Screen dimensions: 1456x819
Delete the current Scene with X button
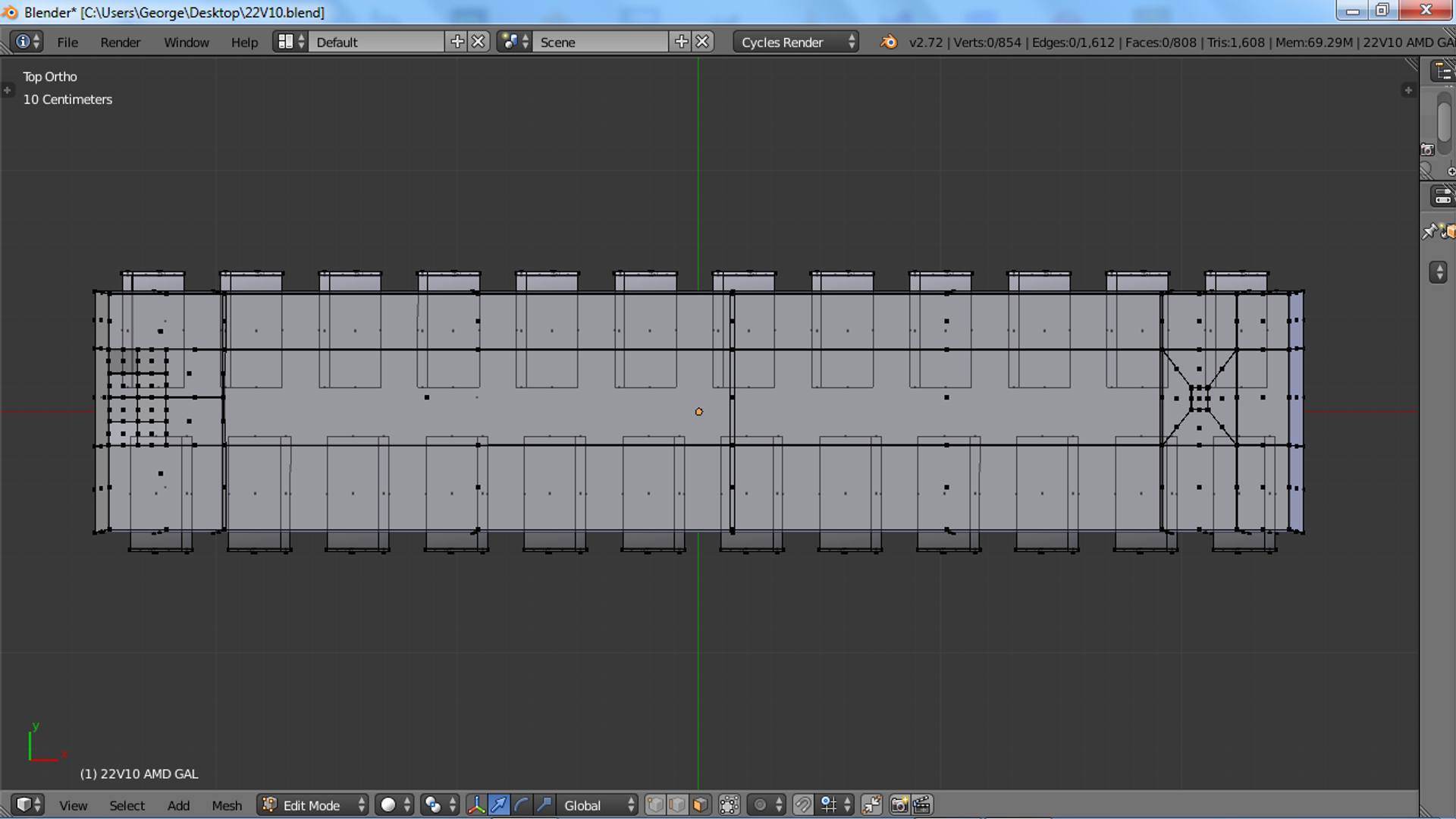click(x=703, y=42)
